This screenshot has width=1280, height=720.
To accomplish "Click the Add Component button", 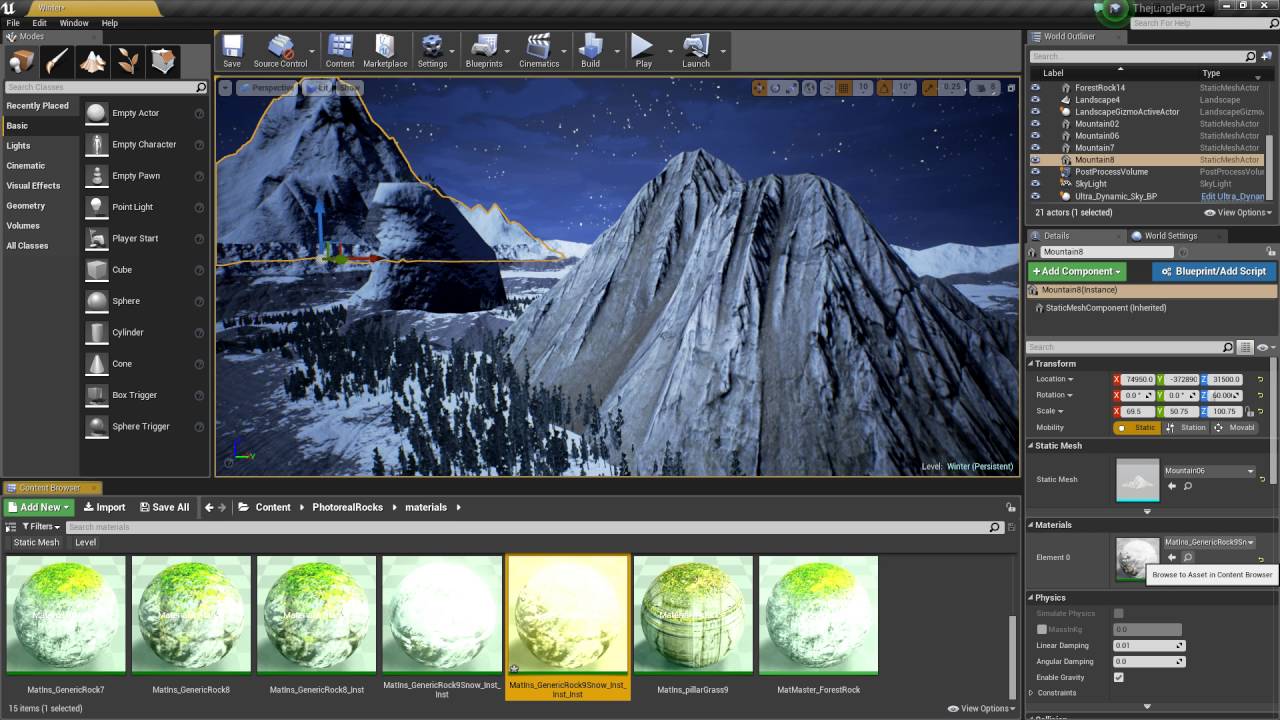I will pyautogui.click(x=1077, y=271).
